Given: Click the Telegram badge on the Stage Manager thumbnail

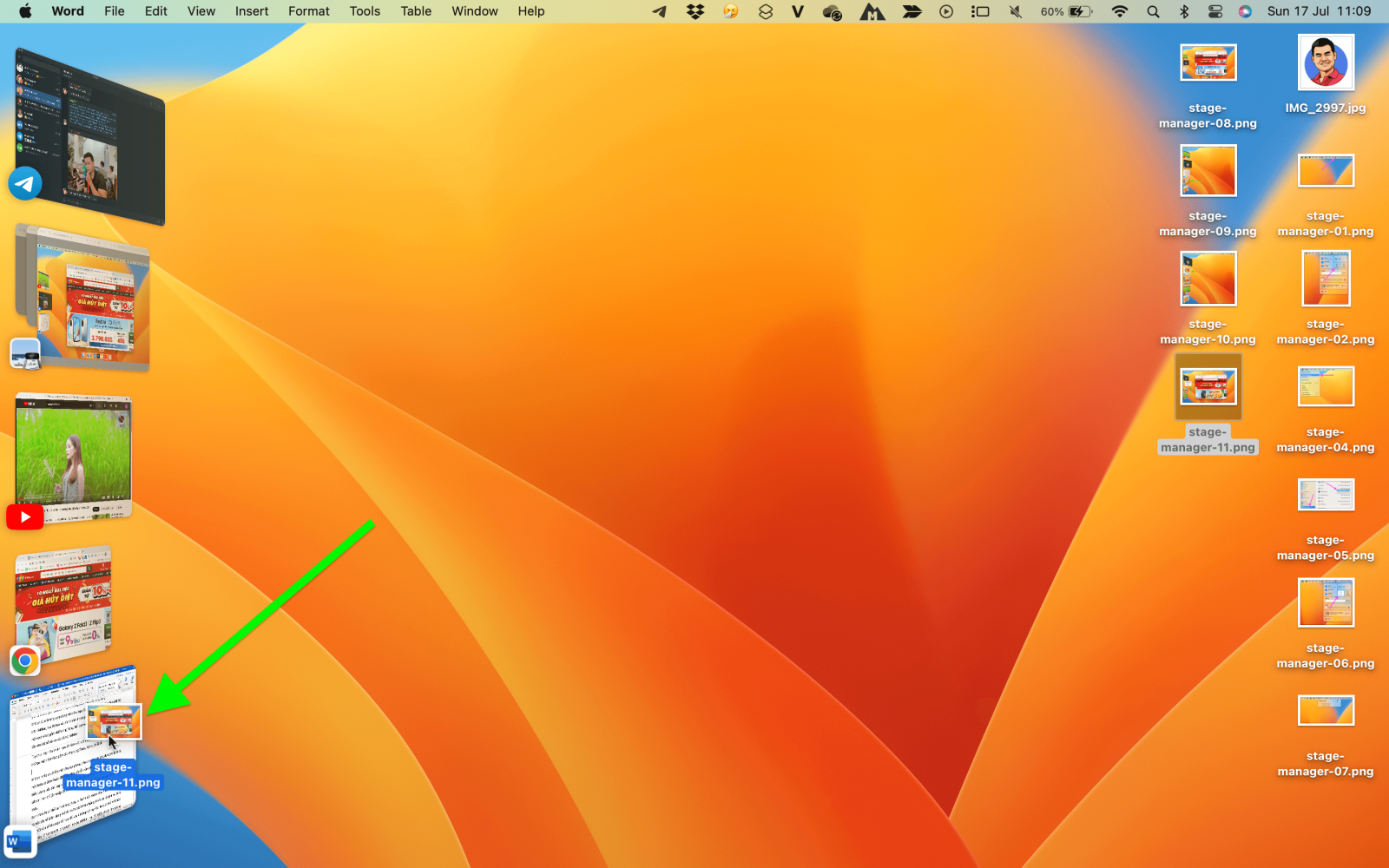Looking at the screenshot, I should 25,183.
